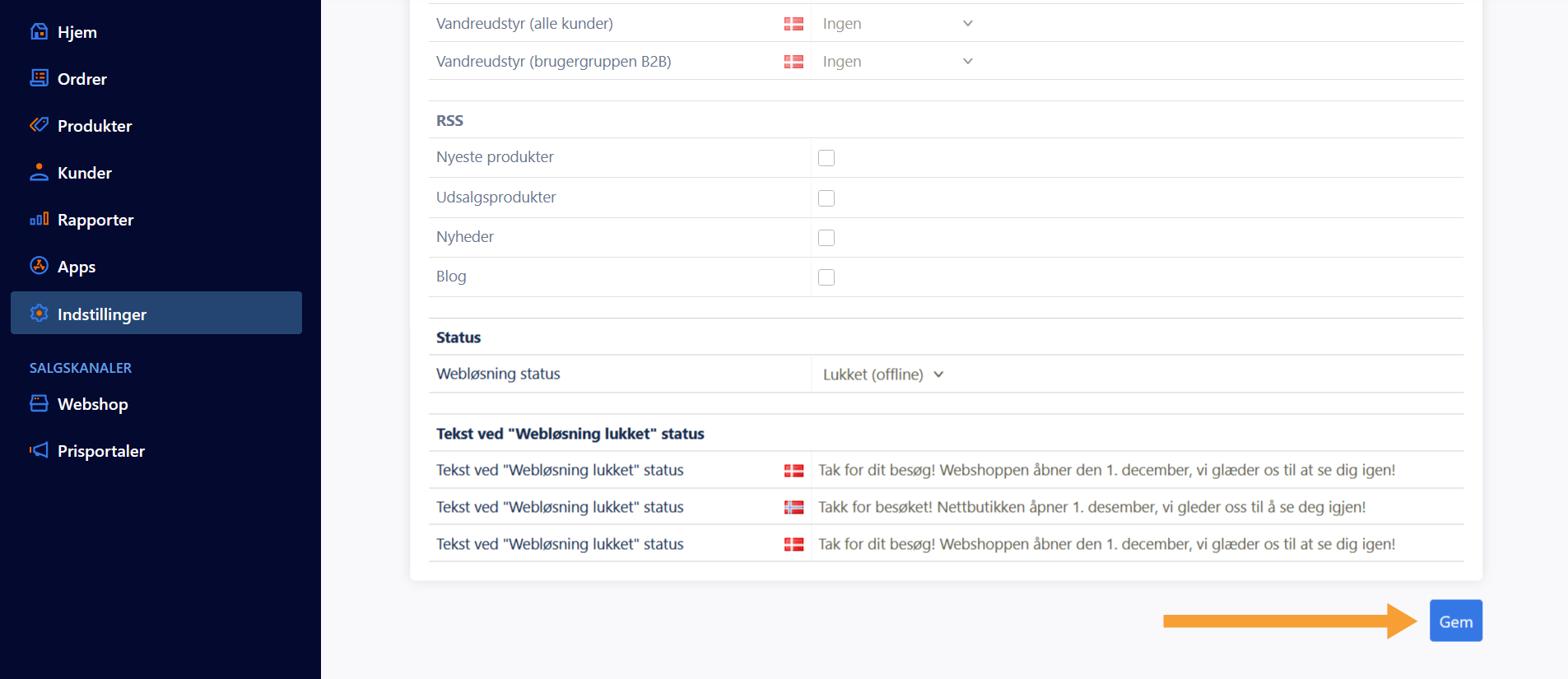Click the Apps icon in sidebar
This screenshot has height=679, width=1568.
[x=39, y=266]
